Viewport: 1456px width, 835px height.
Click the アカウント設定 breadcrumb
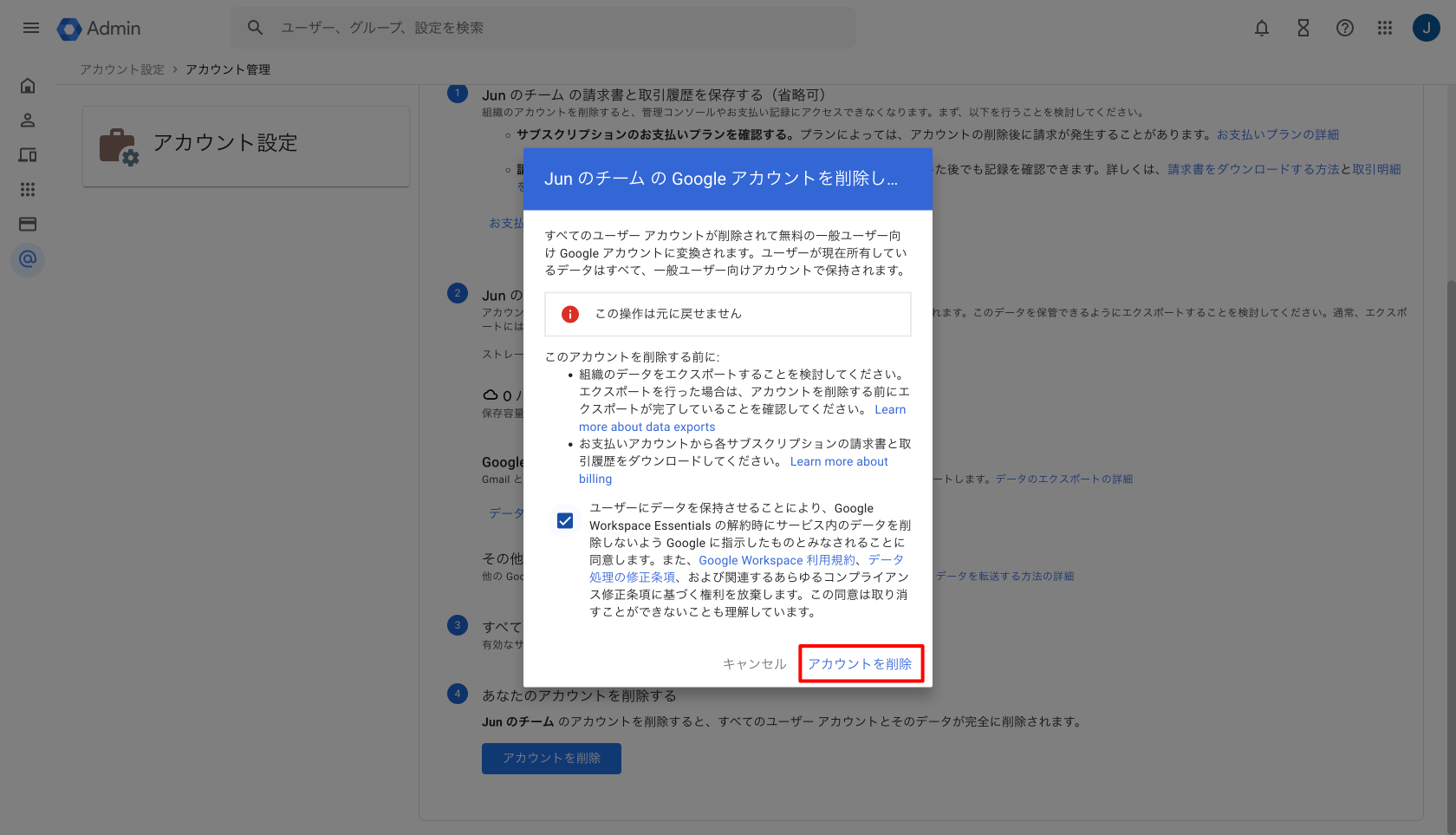click(122, 69)
